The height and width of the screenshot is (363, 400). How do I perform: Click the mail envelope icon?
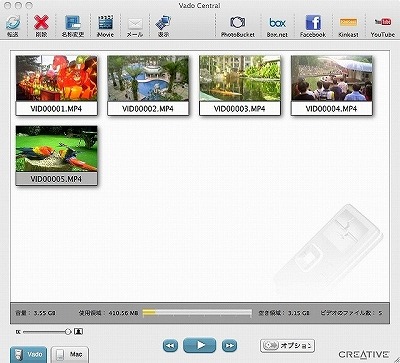(135, 23)
